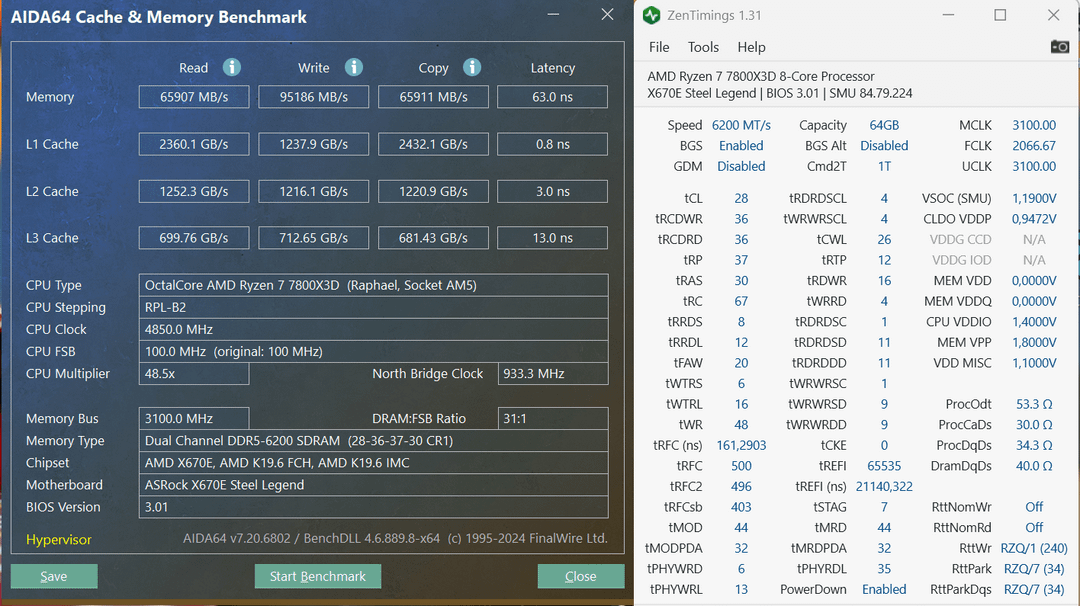
Task: Minimize the AIDA64 benchmark window
Action: (554, 14)
